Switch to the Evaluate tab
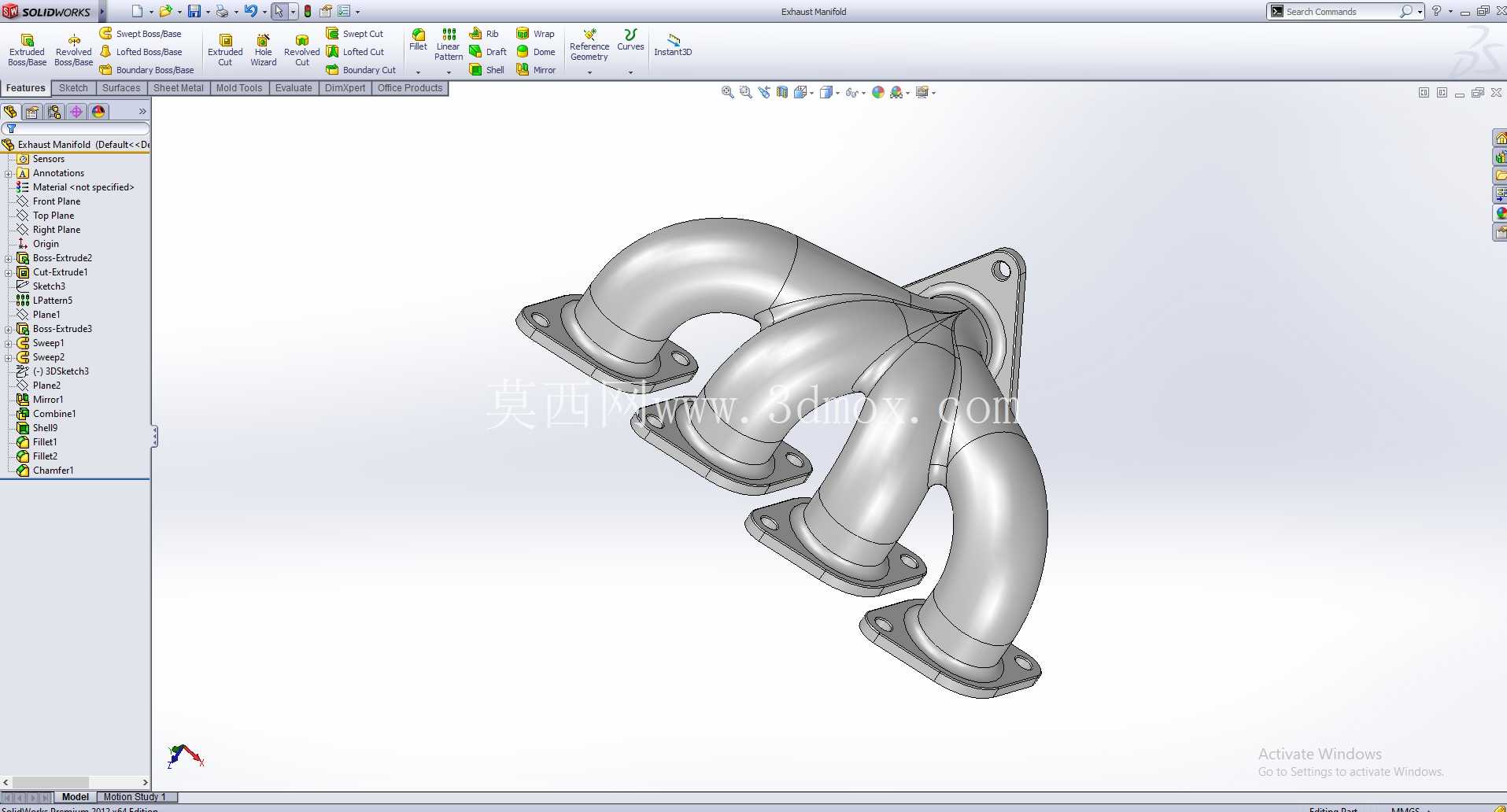 294,88
